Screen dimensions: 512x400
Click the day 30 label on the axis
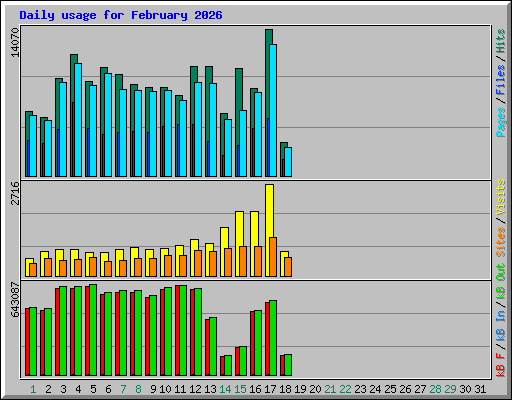click(465, 389)
